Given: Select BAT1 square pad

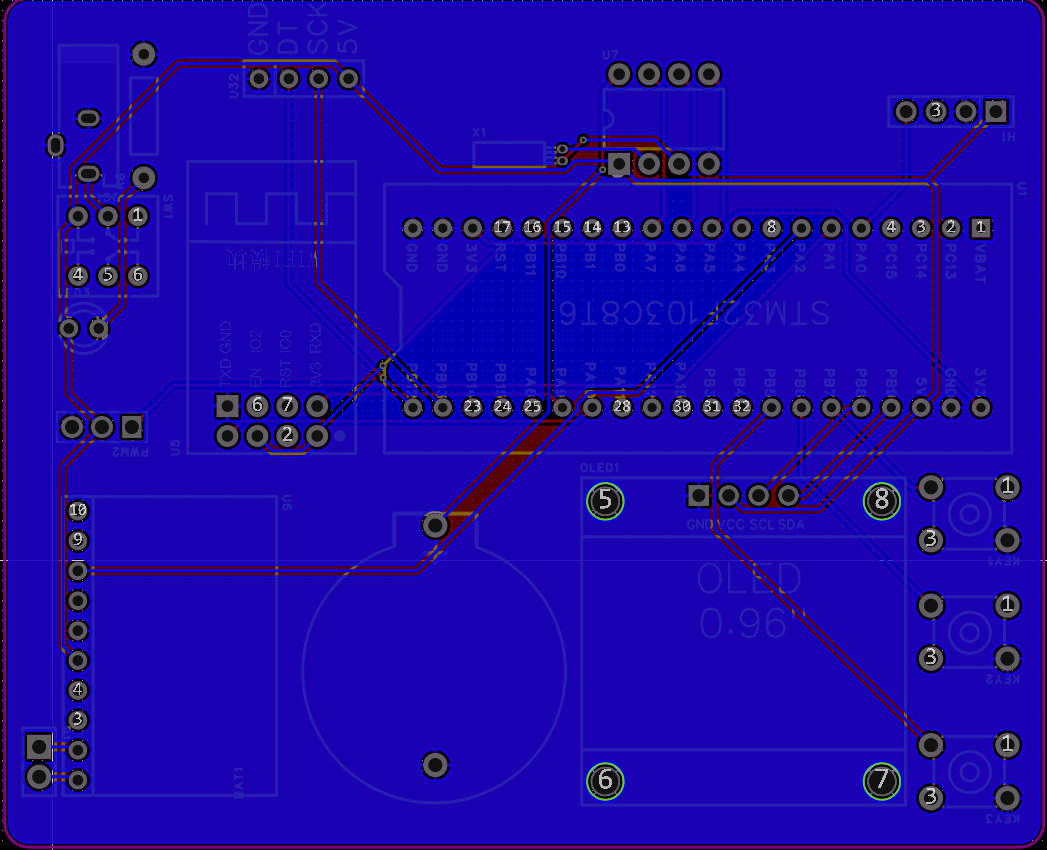Looking at the screenshot, I should 39,747.
